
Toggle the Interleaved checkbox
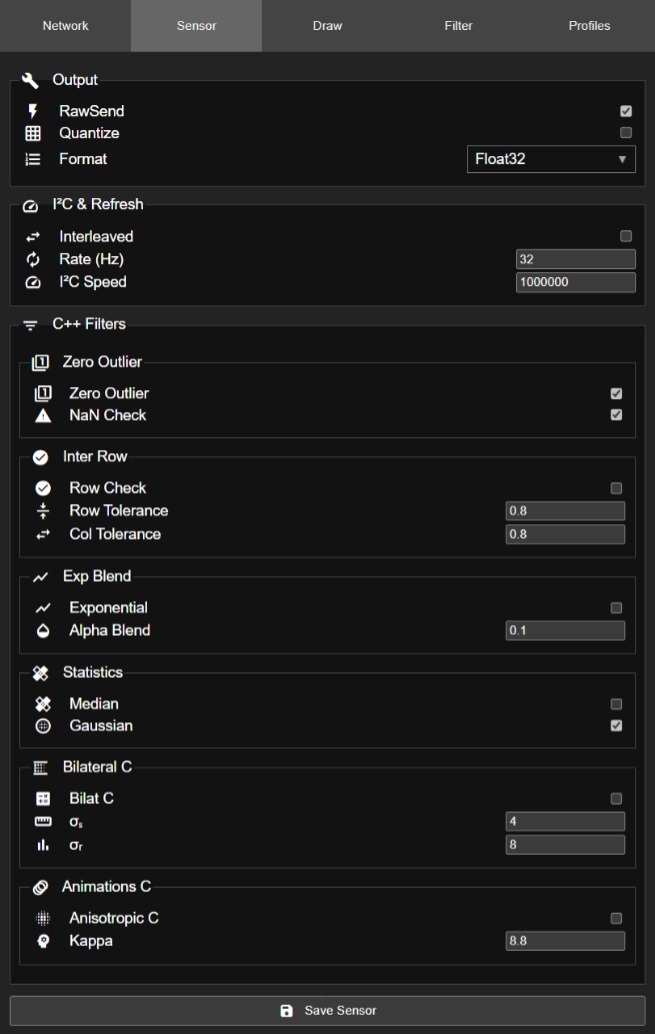click(626, 237)
